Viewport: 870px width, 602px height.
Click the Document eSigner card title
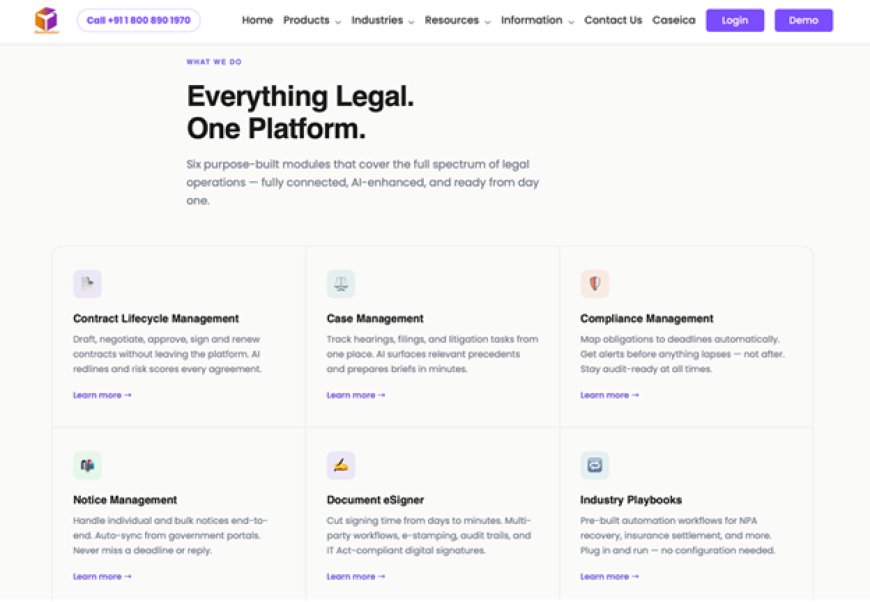point(375,500)
